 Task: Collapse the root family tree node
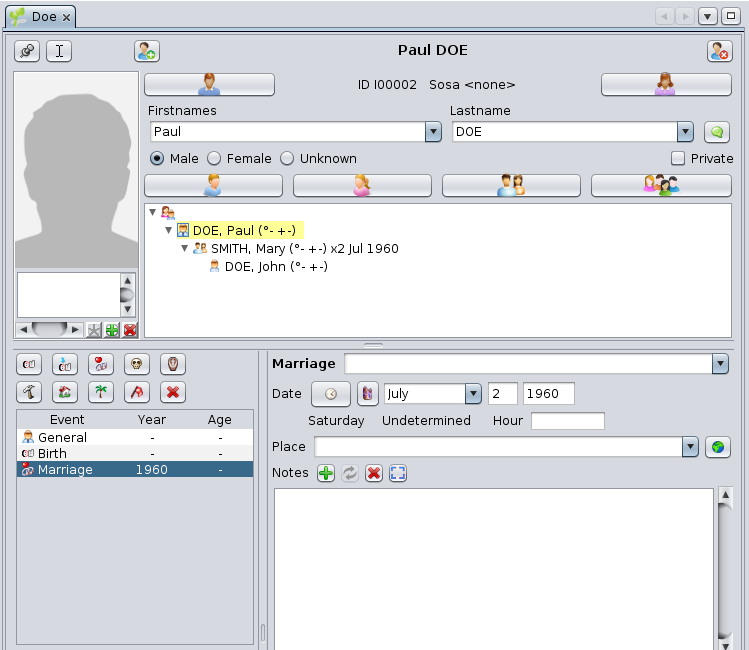[152, 212]
